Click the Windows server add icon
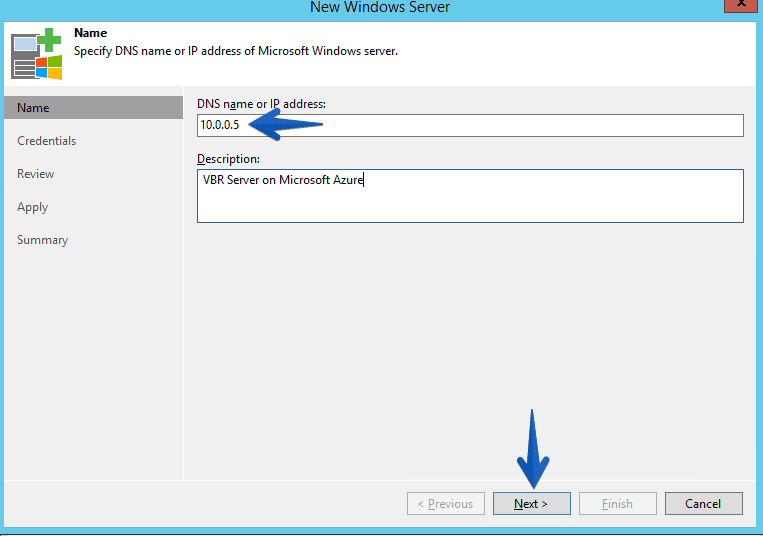This screenshot has width=763, height=536. 36,54
